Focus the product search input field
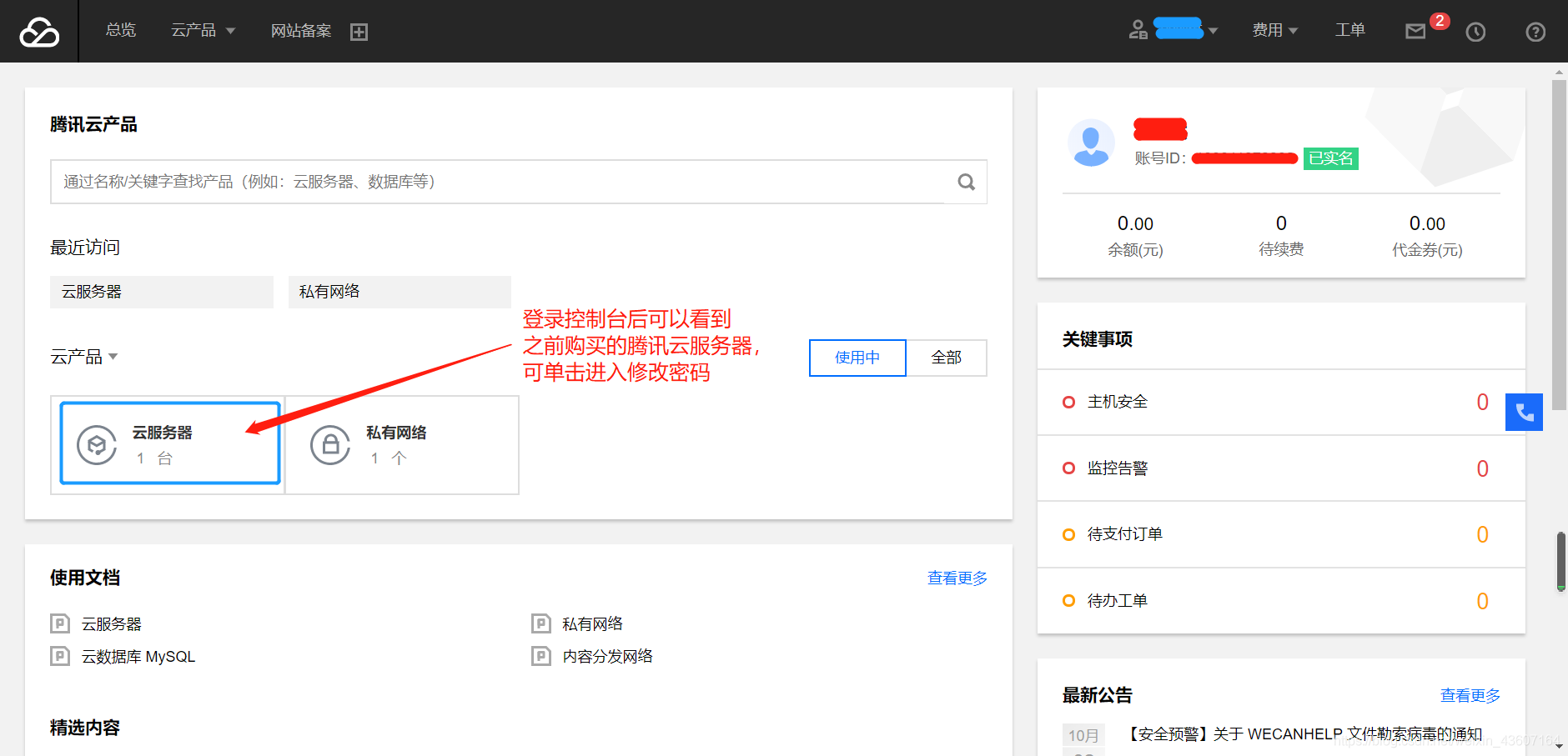 point(497,182)
